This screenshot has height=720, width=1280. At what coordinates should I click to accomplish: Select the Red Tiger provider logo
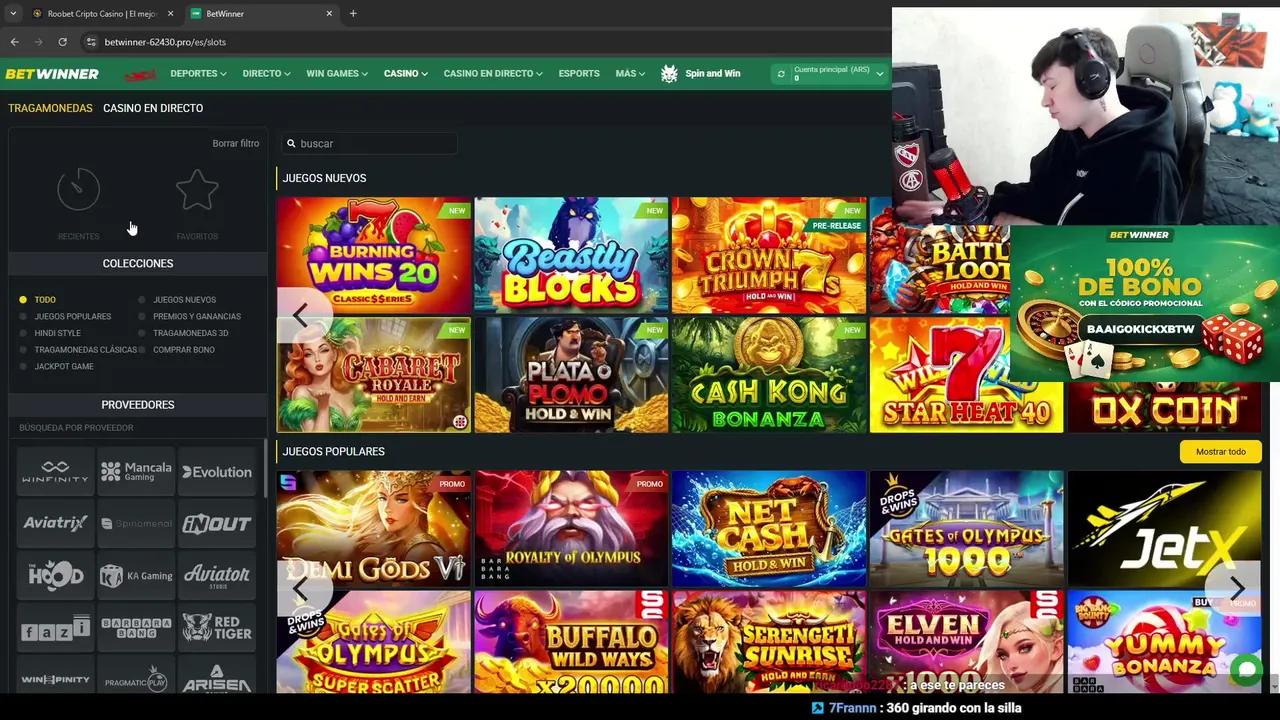click(217, 628)
